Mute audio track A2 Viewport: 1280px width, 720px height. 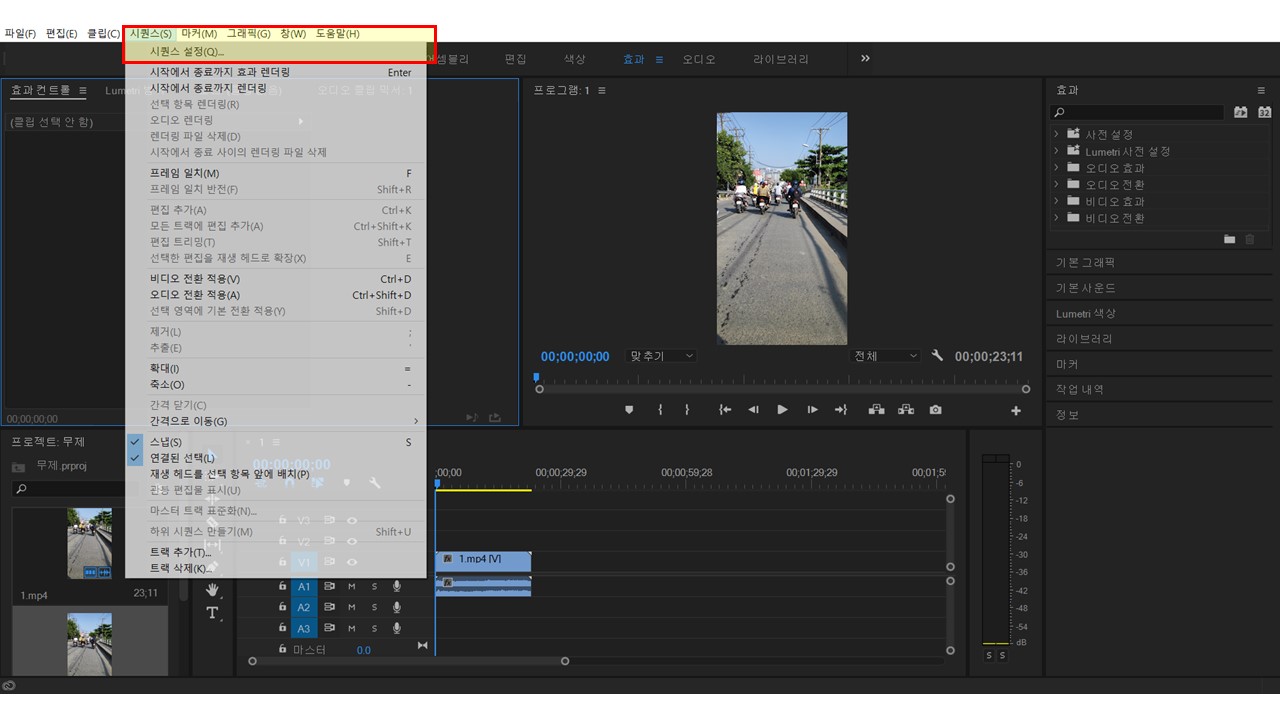tap(352, 607)
